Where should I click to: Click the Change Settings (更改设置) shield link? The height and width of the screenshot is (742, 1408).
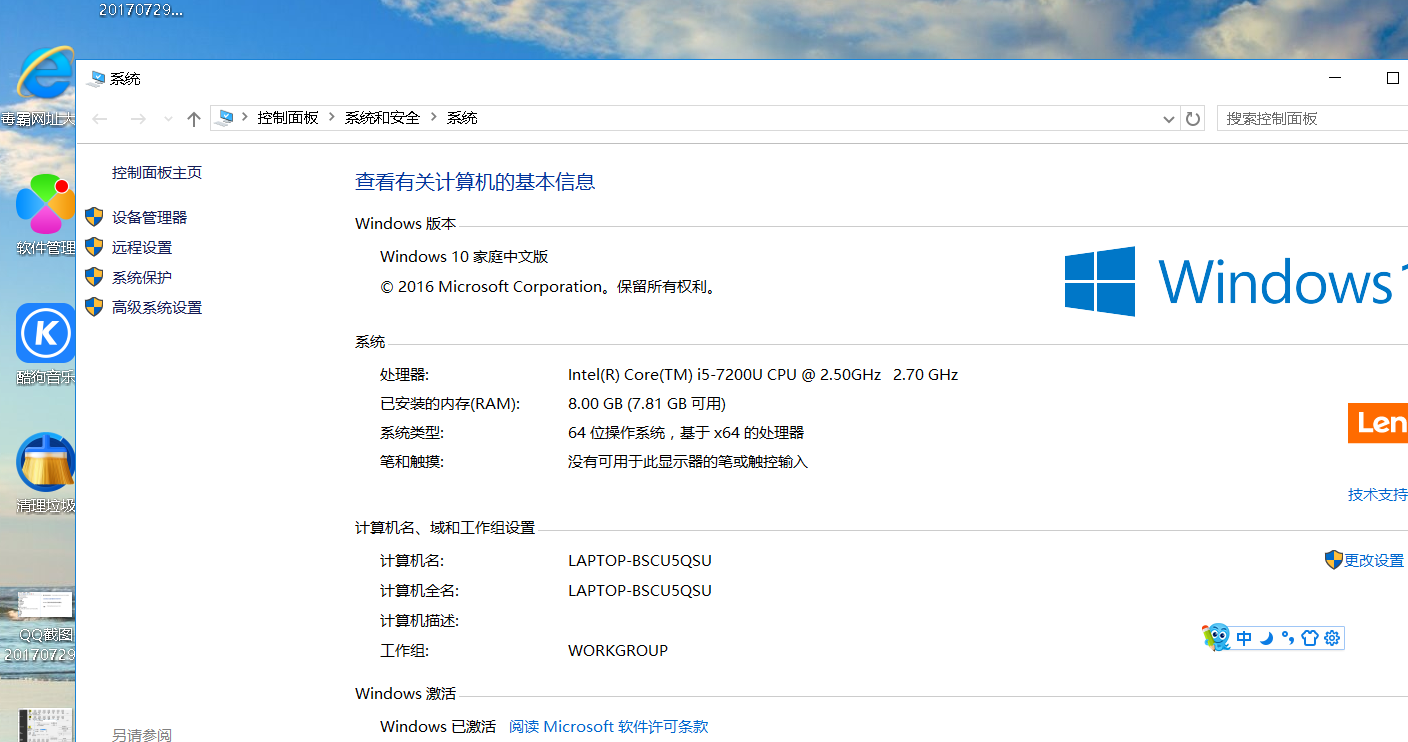(1373, 560)
